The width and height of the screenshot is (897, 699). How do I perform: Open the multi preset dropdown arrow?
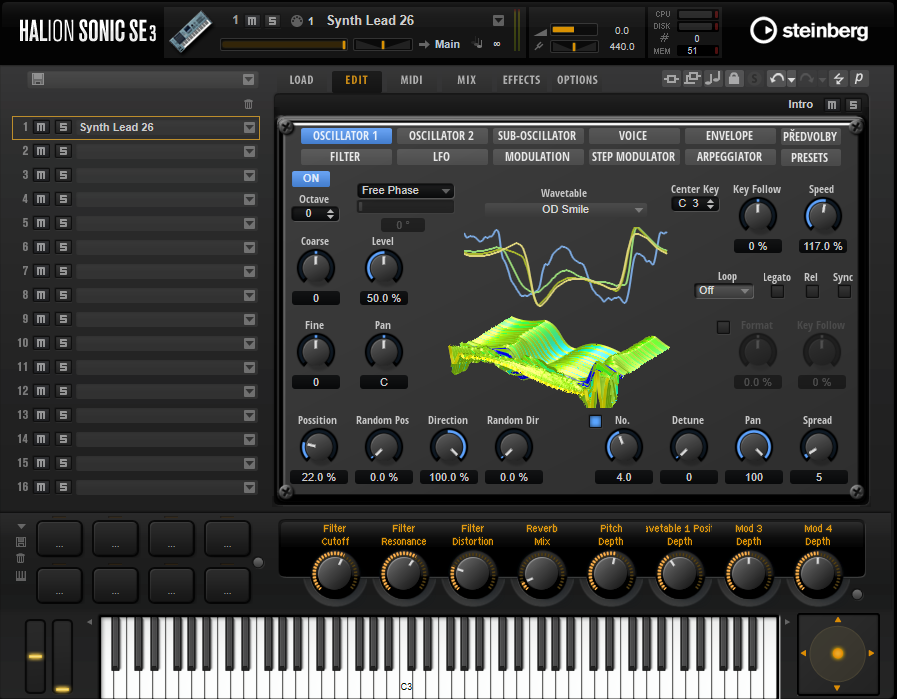point(248,80)
